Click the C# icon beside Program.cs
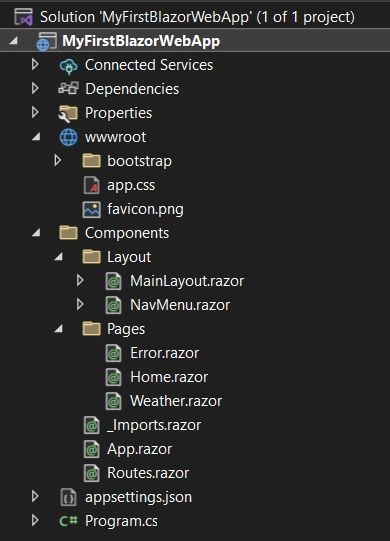Screen dimensions: 390x541 [68, 521]
